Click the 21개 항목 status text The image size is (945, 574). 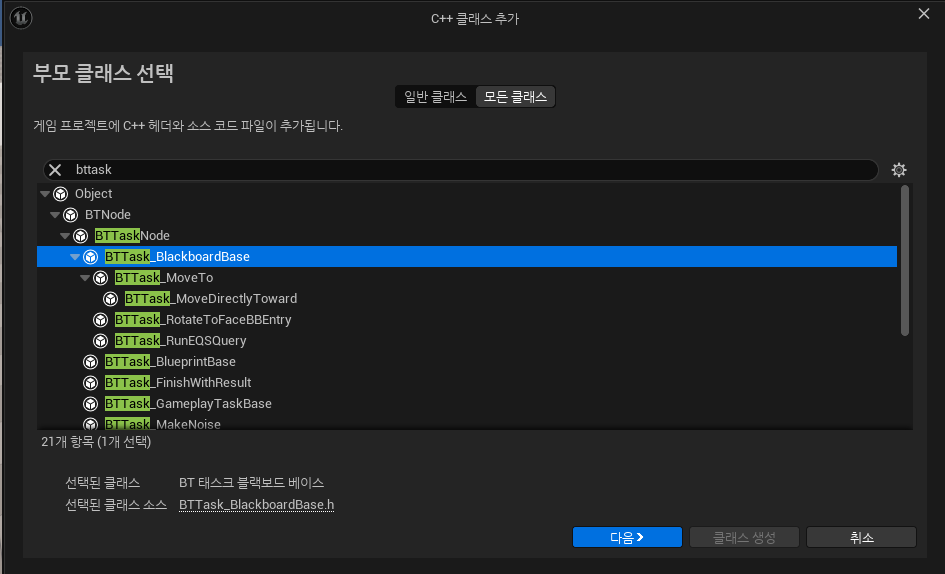point(96,442)
